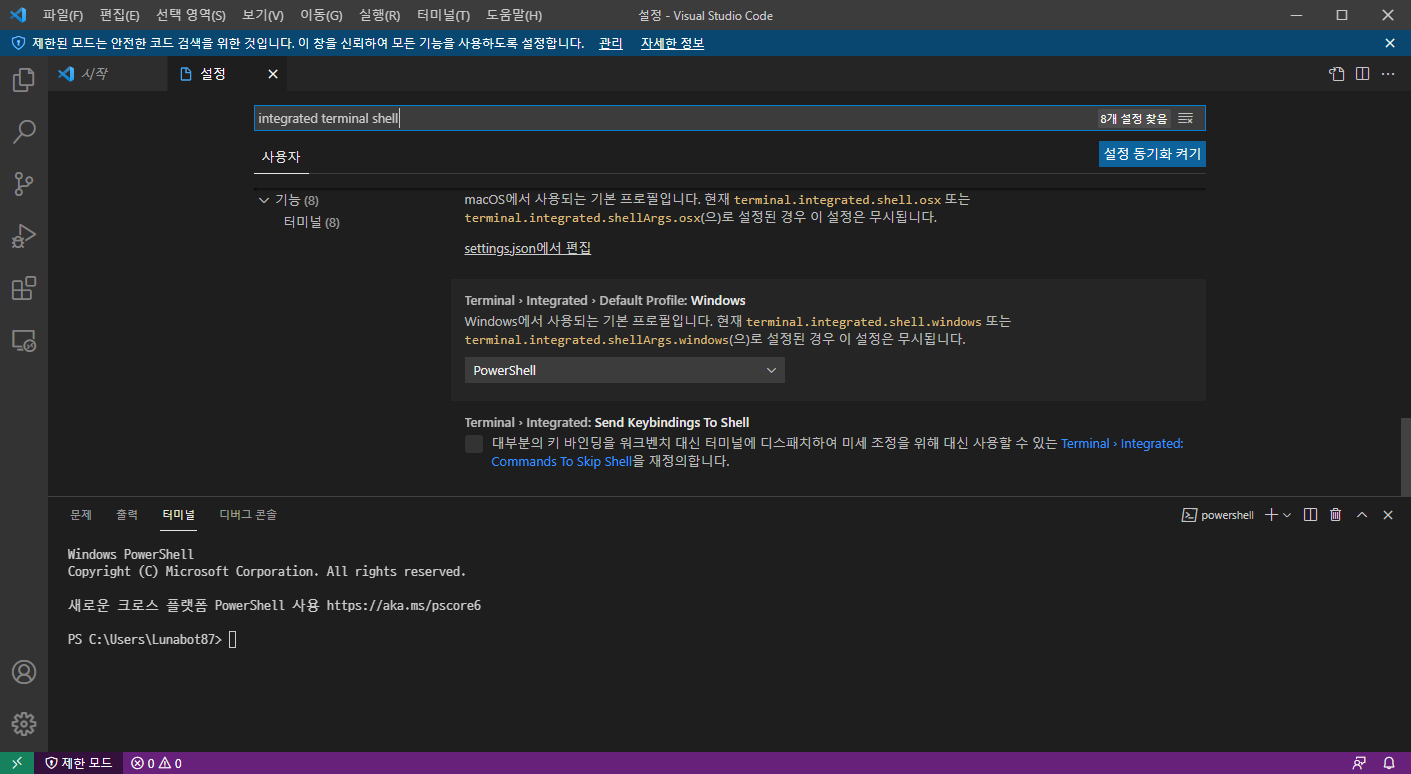This screenshot has height=774, width=1411.
Task: Open the Default Profile Windows dropdown
Action: pos(624,370)
